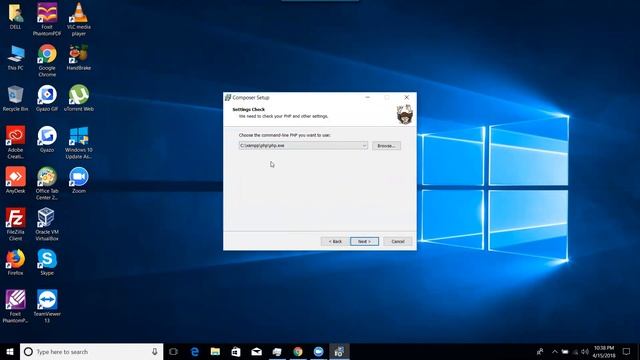Open FileZilla Client desktop icon
The width and height of the screenshot is (640, 360).
pos(16,224)
